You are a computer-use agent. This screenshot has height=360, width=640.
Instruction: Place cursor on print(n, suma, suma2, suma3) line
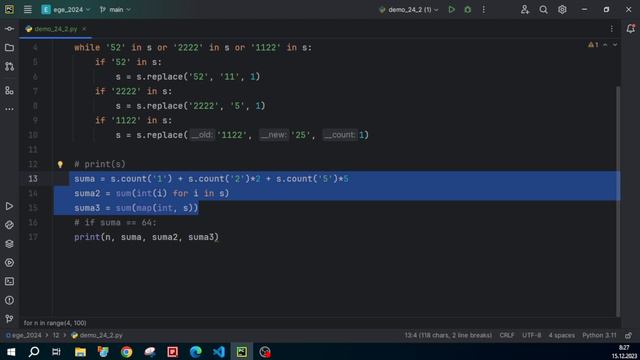(x=146, y=237)
